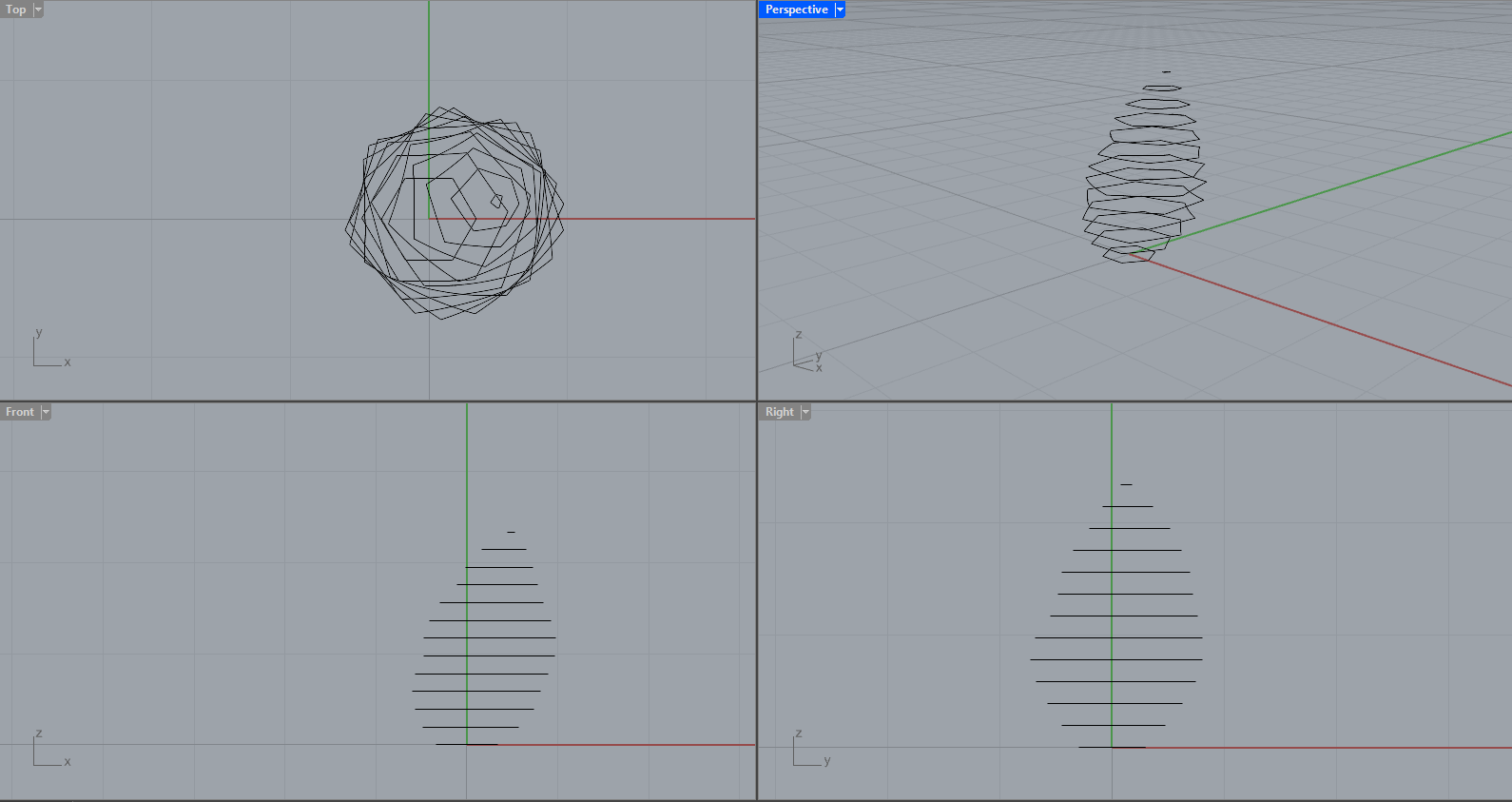
Task: Click the Right viewport title label
Action: (779, 412)
